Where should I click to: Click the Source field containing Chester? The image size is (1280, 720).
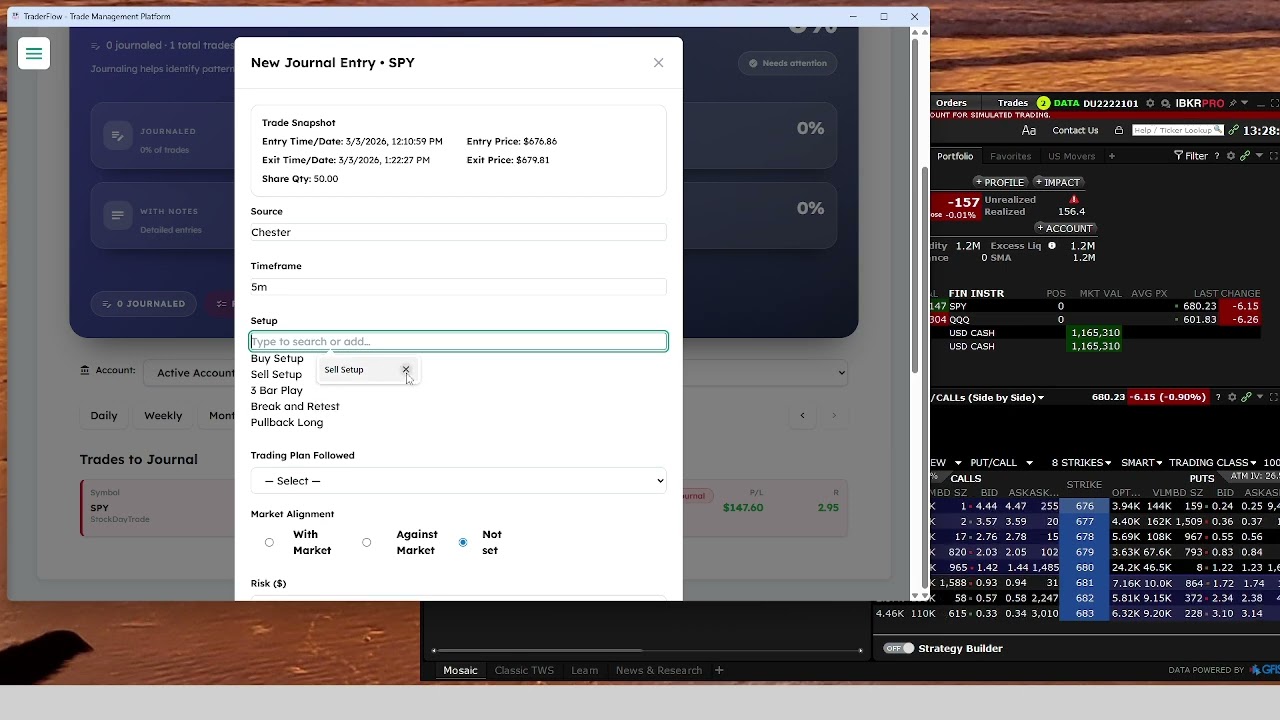tap(458, 232)
